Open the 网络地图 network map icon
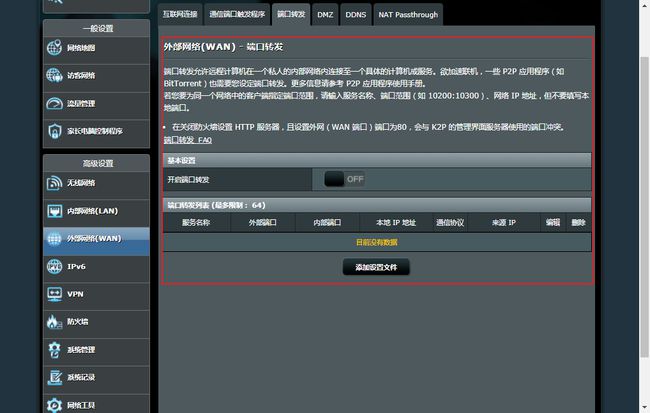The width and height of the screenshot is (650, 413). [x=54, y=48]
